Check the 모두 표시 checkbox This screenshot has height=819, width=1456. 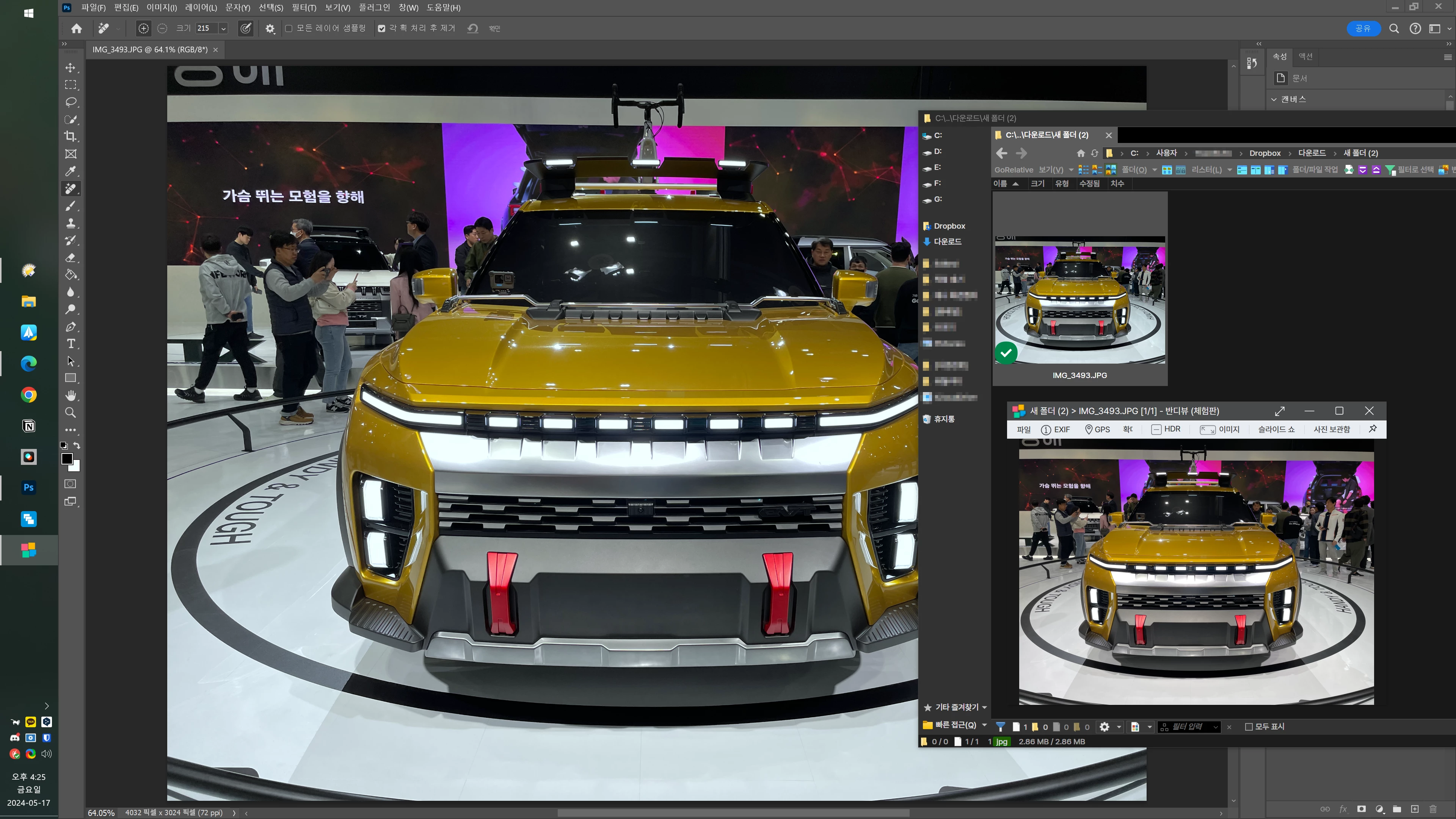pos(1249,727)
